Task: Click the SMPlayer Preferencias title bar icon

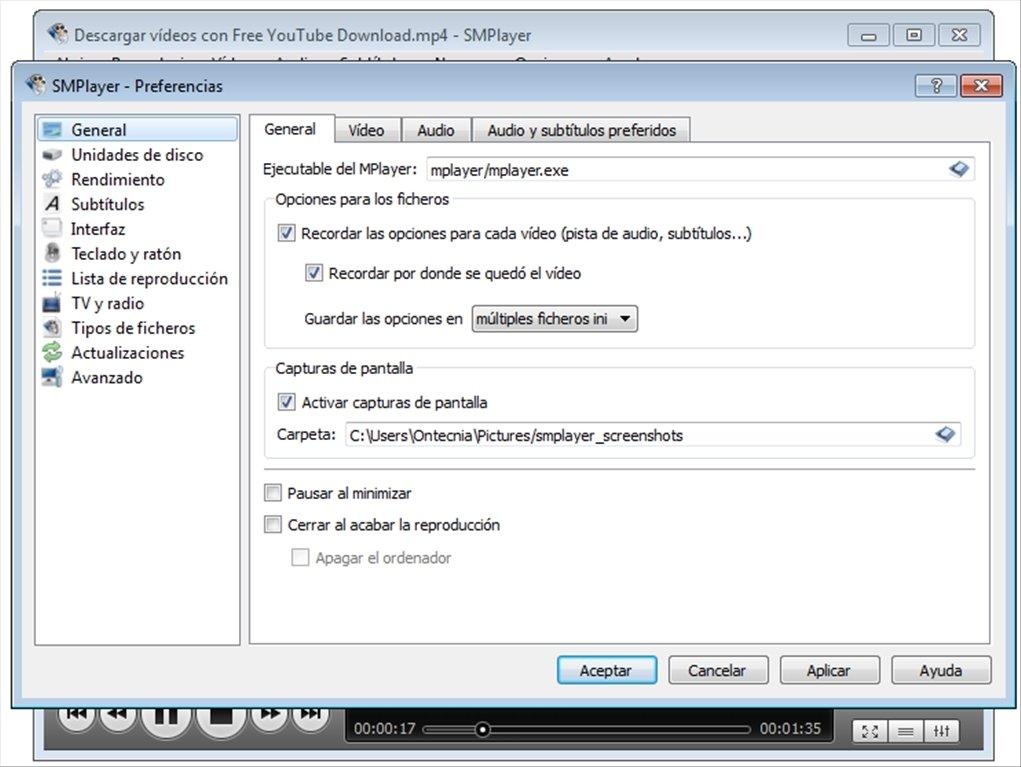Action: click(36, 85)
